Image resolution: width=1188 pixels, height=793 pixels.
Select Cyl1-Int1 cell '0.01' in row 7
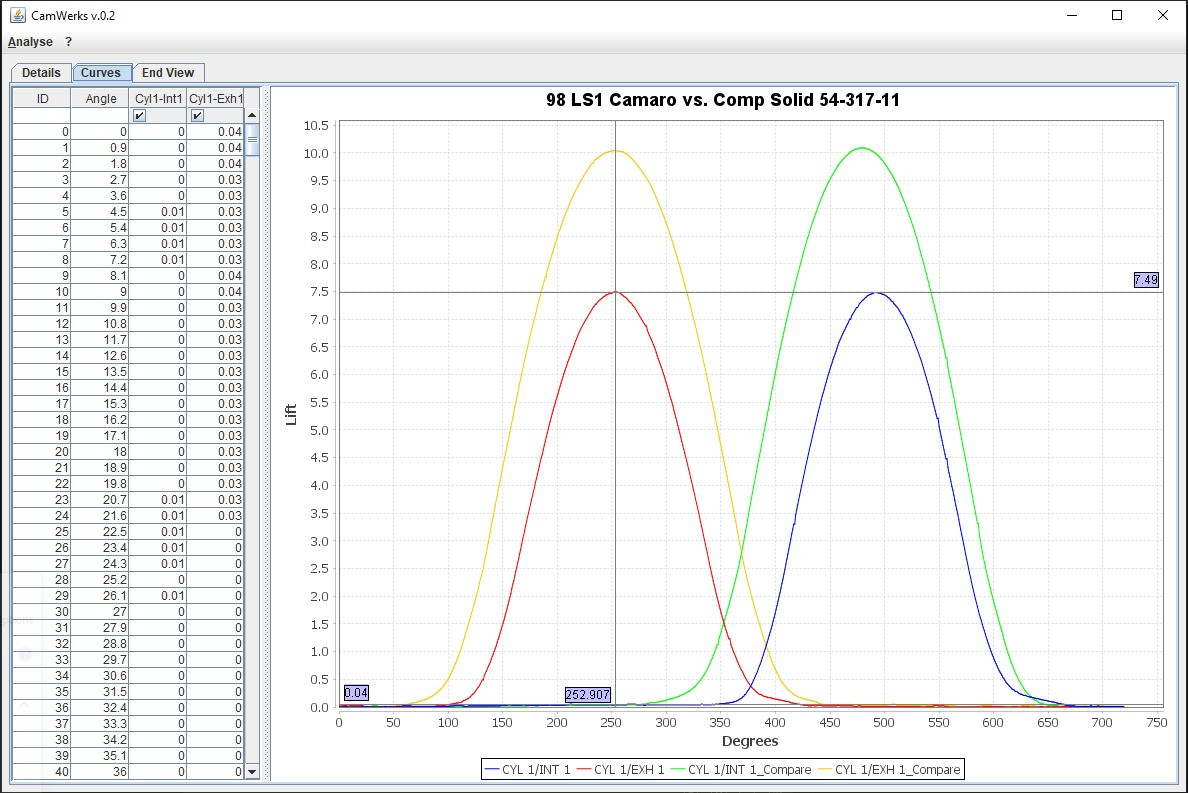[158, 244]
